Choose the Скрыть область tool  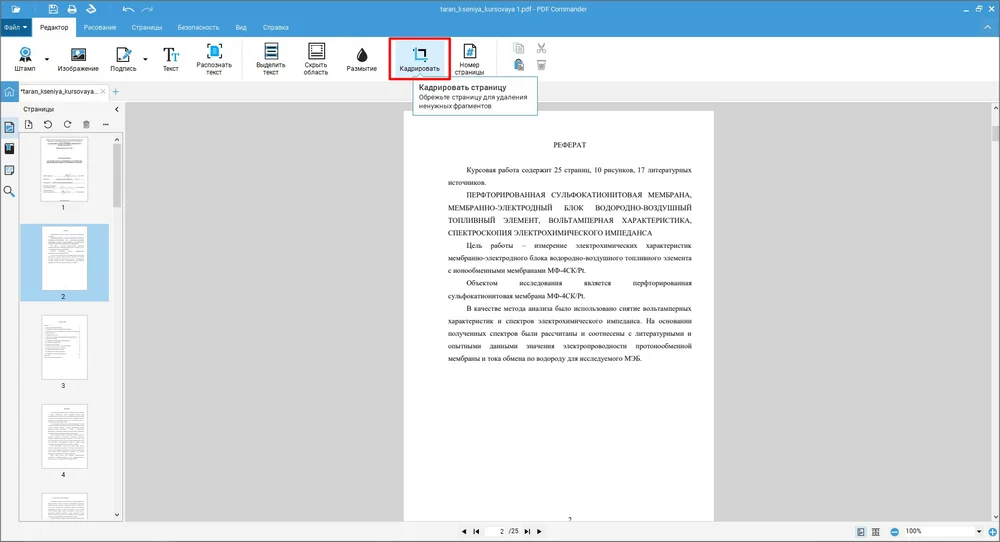click(x=316, y=59)
